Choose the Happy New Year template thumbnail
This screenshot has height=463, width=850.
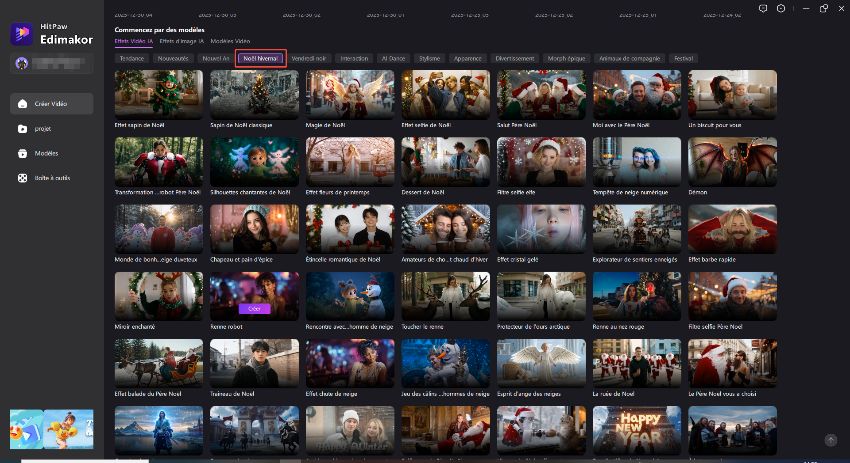tap(637, 428)
